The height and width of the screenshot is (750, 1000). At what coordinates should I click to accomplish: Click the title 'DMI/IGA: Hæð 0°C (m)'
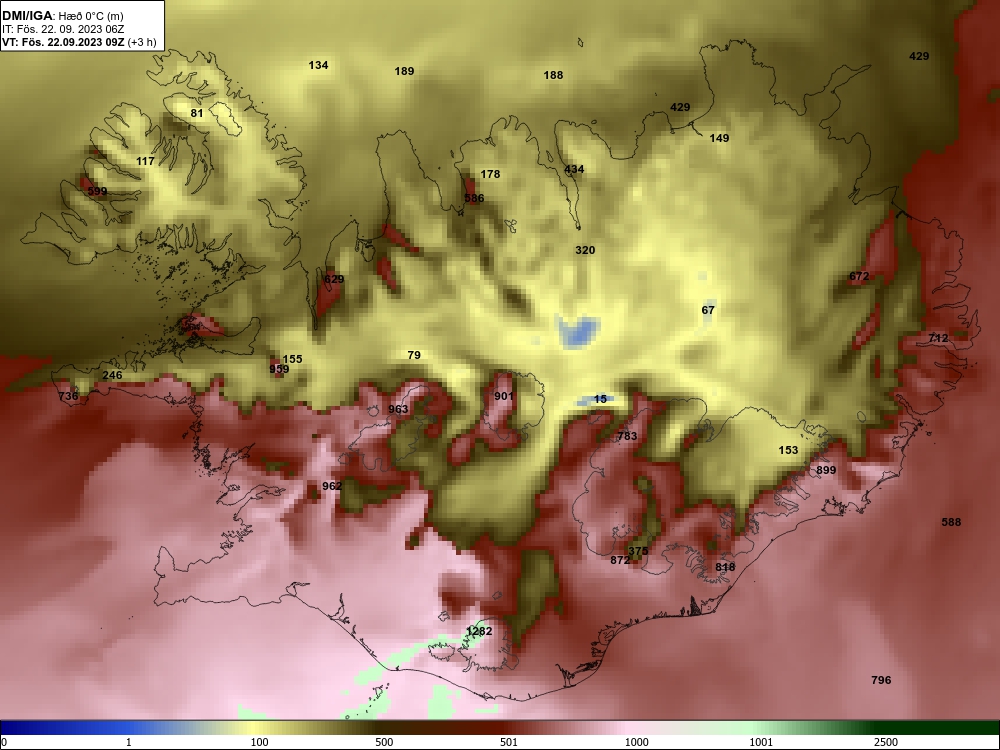click(x=62, y=16)
